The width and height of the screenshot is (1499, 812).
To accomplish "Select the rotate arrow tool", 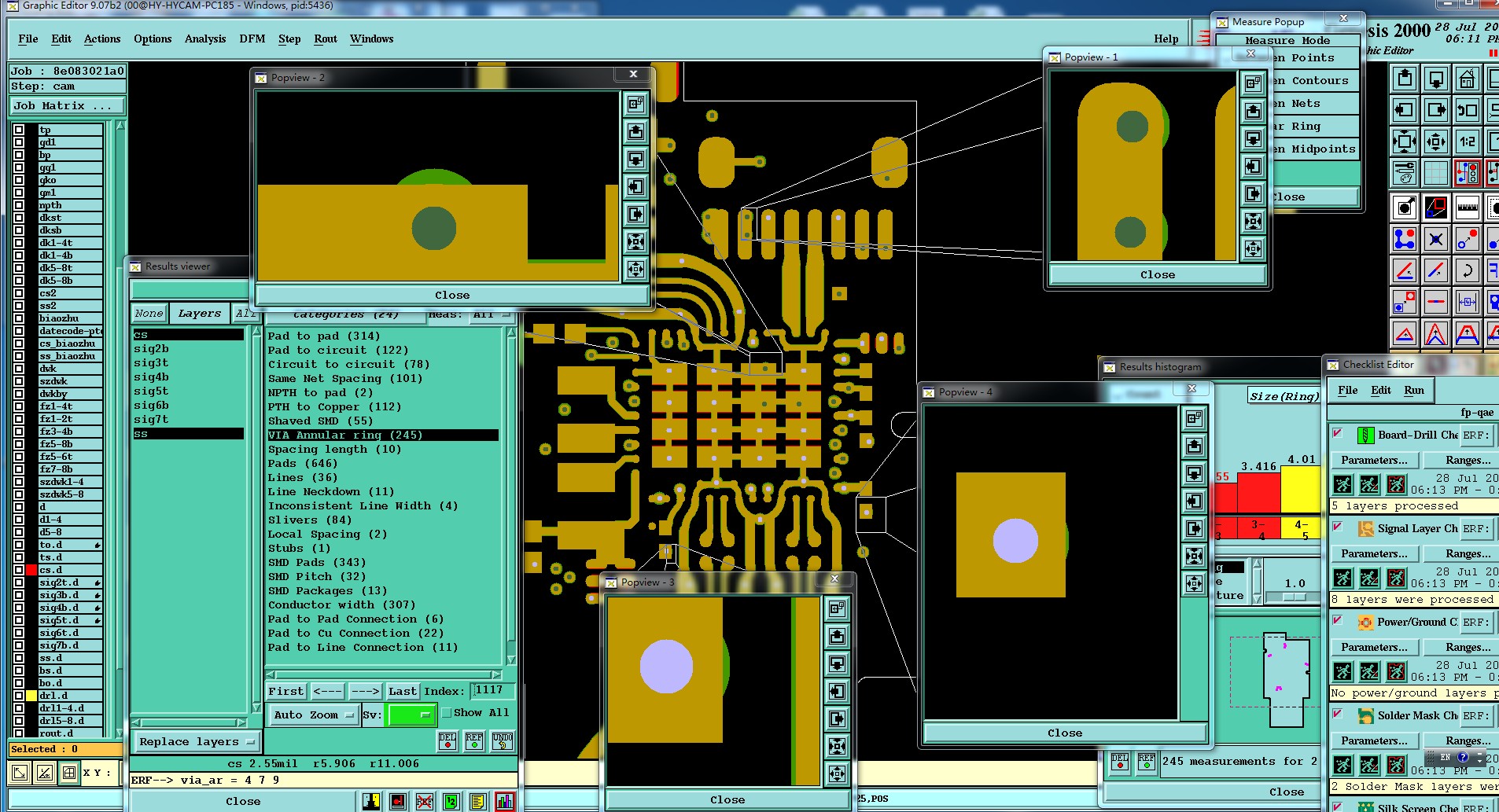I will point(1468,270).
